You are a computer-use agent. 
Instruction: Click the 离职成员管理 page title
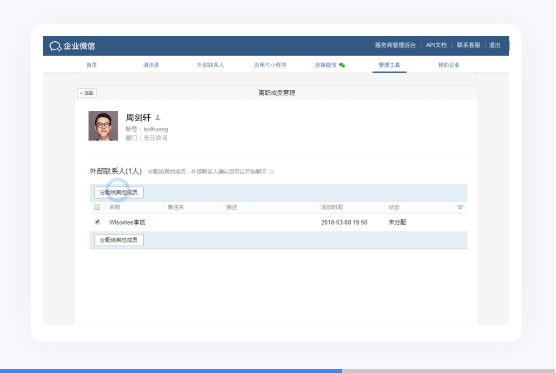tap(277, 93)
